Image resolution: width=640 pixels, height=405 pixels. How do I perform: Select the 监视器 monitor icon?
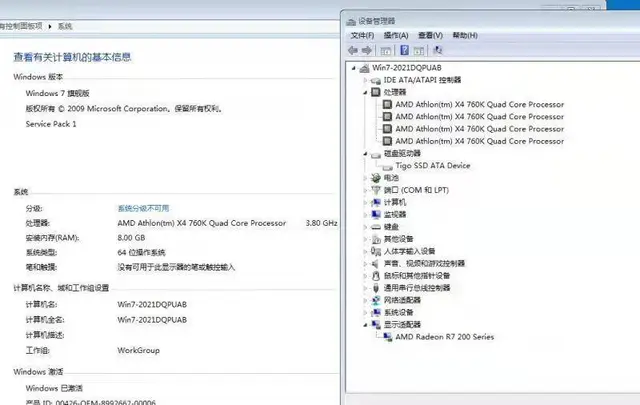[x=376, y=215]
